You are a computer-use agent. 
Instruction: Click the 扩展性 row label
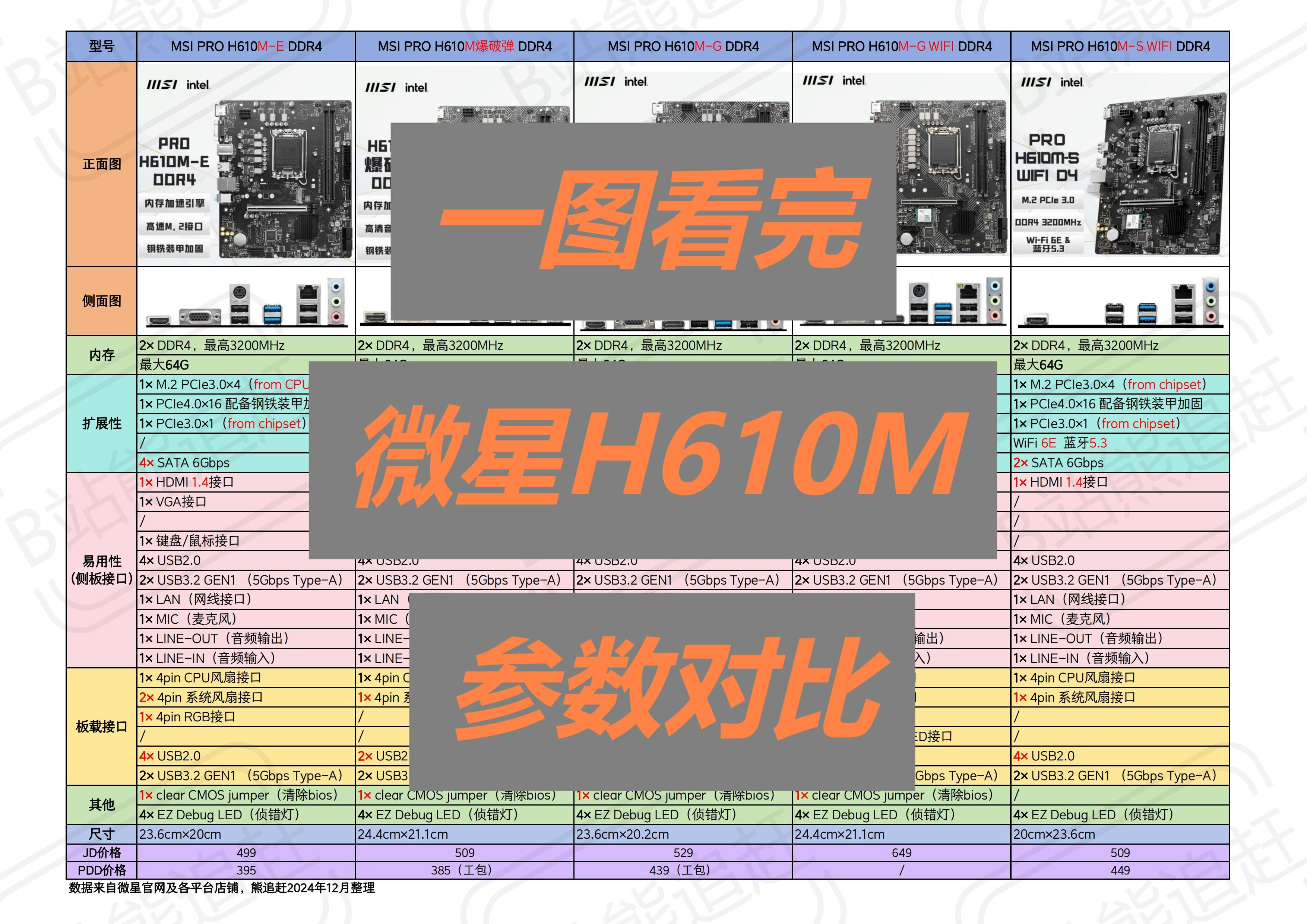pos(101,423)
